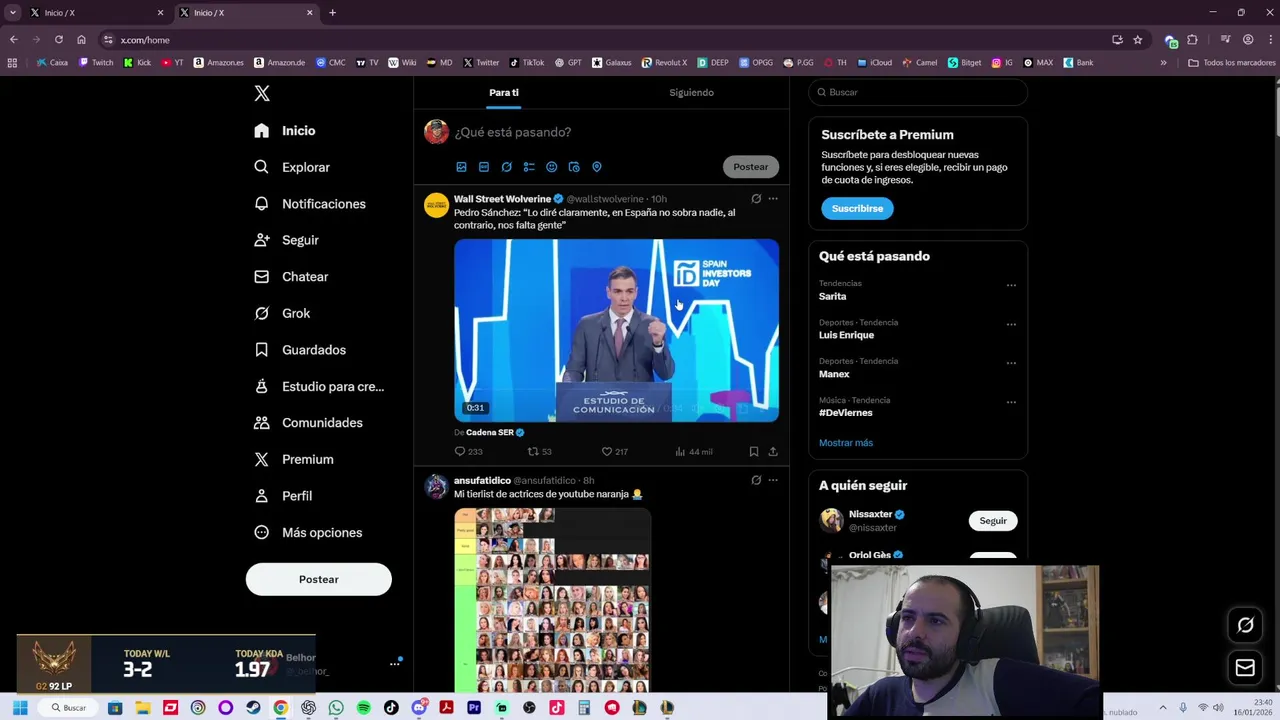Open Guardados bookmarks
This screenshot has height=720, width=1280.
pyautogui.click(x=300, y=350)
